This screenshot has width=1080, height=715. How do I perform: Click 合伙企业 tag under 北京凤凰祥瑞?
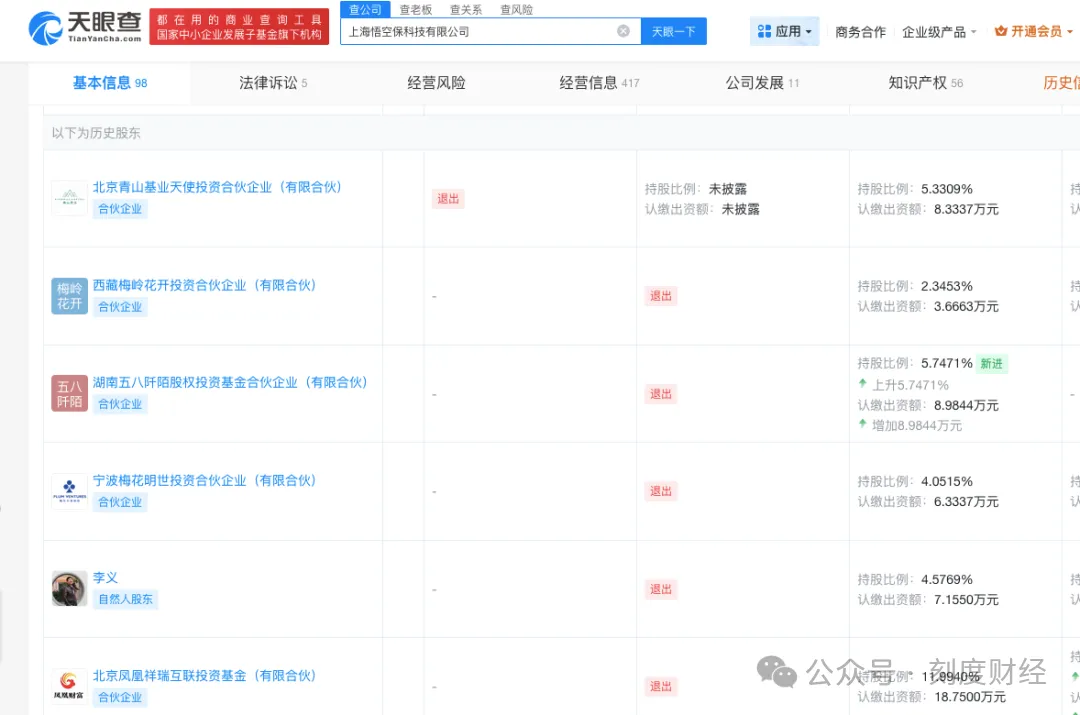120,697
